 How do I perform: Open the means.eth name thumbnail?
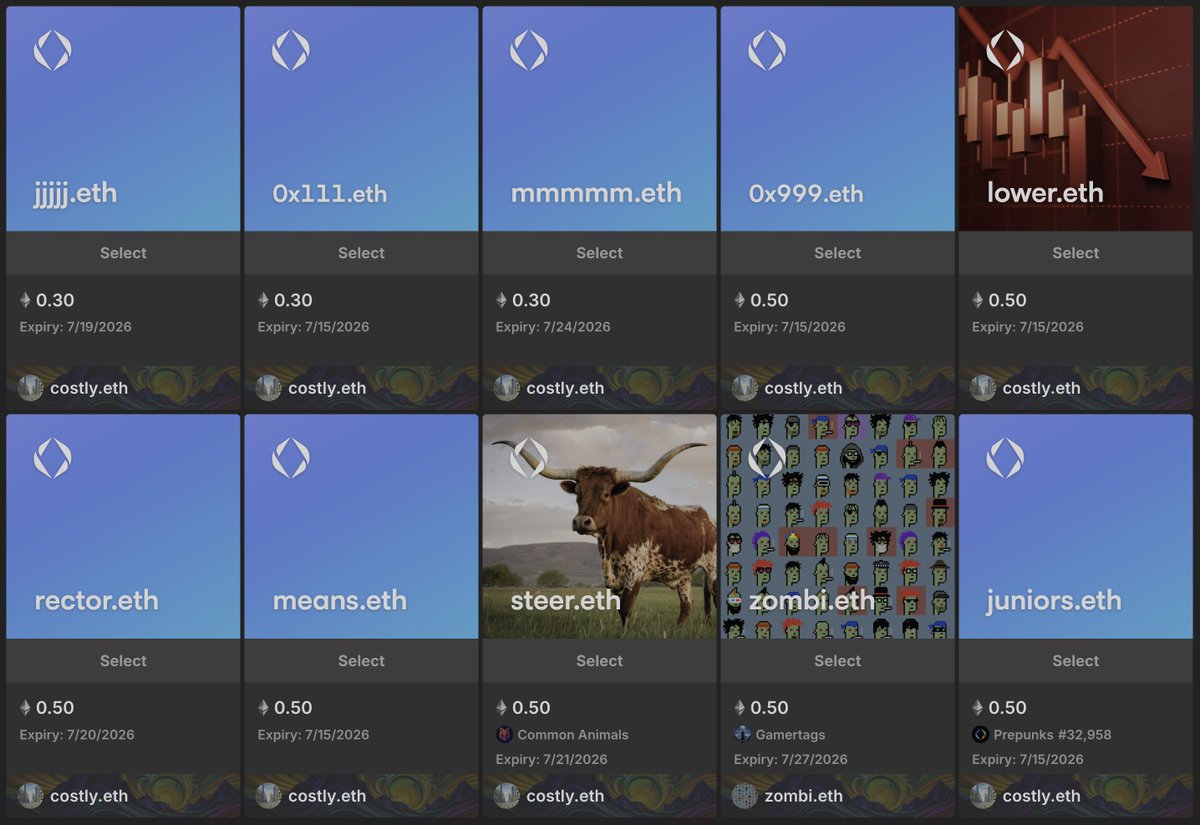point(361,527)
